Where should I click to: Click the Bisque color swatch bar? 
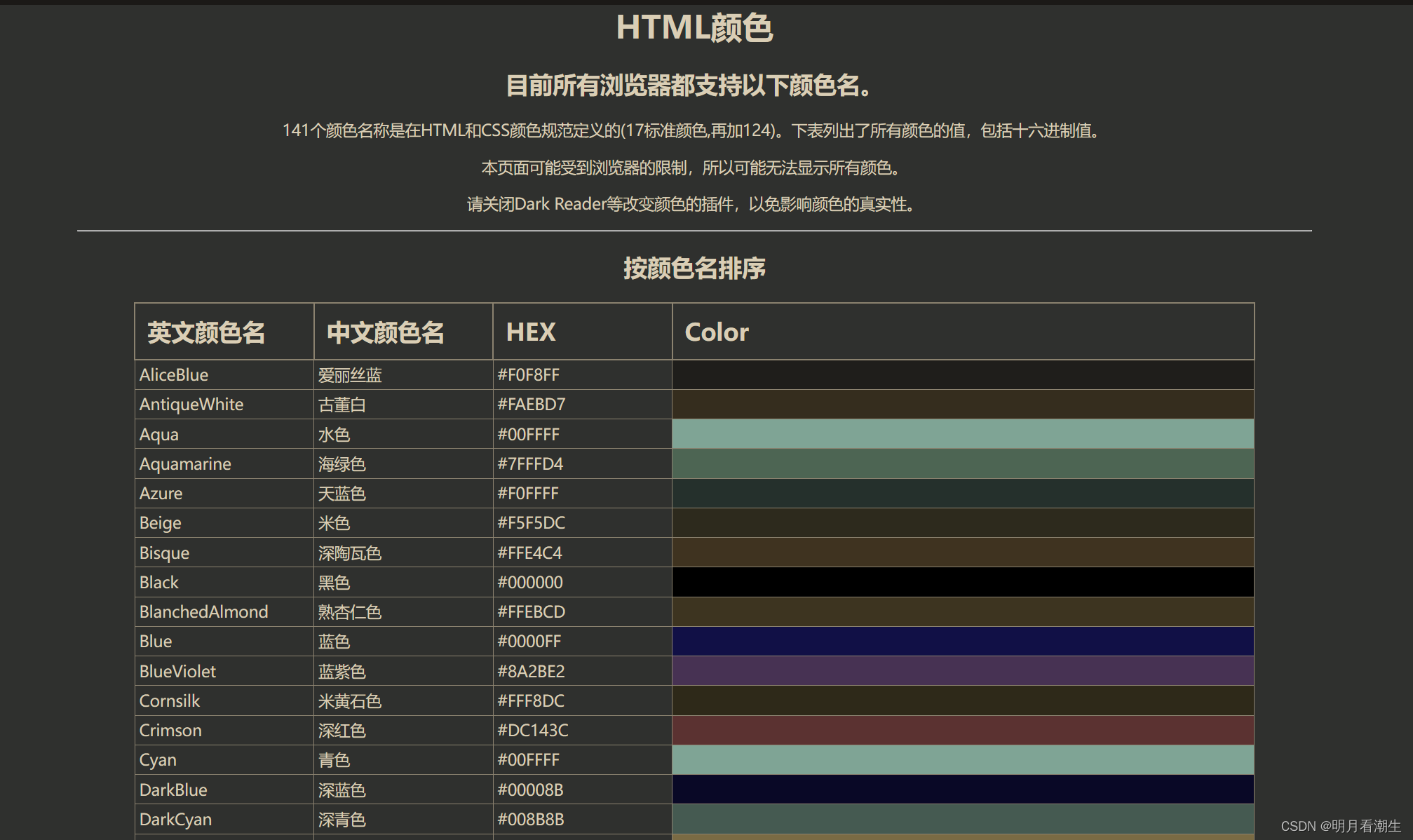coord(963,553)
